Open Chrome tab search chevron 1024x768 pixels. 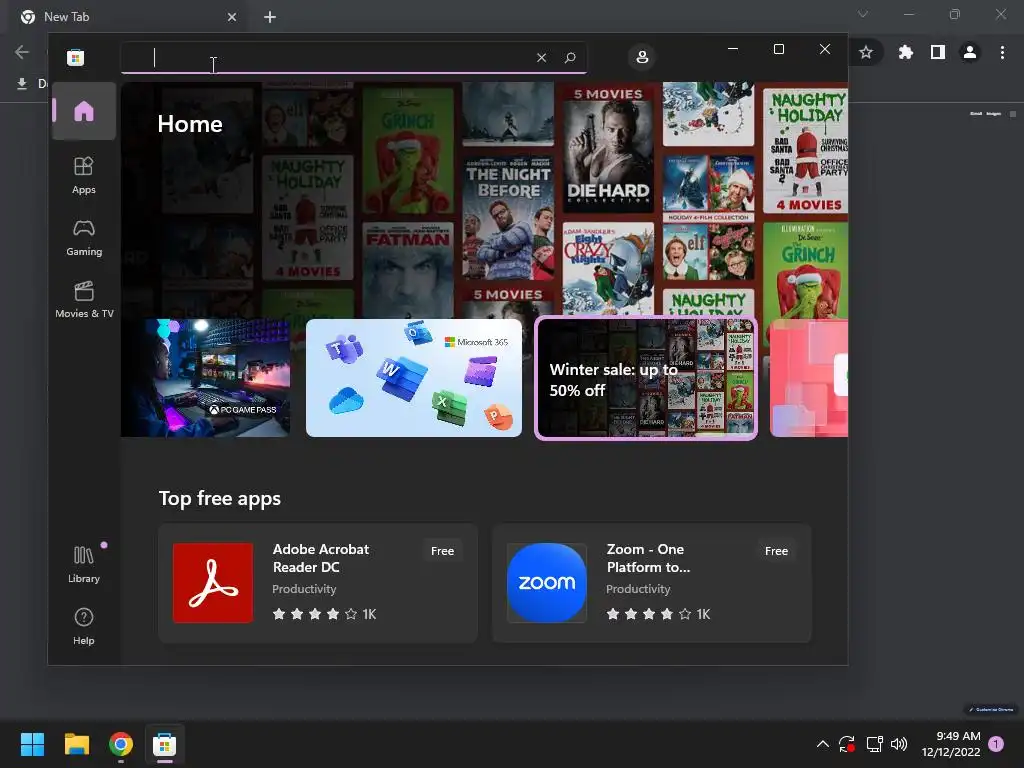pos(863,14)
